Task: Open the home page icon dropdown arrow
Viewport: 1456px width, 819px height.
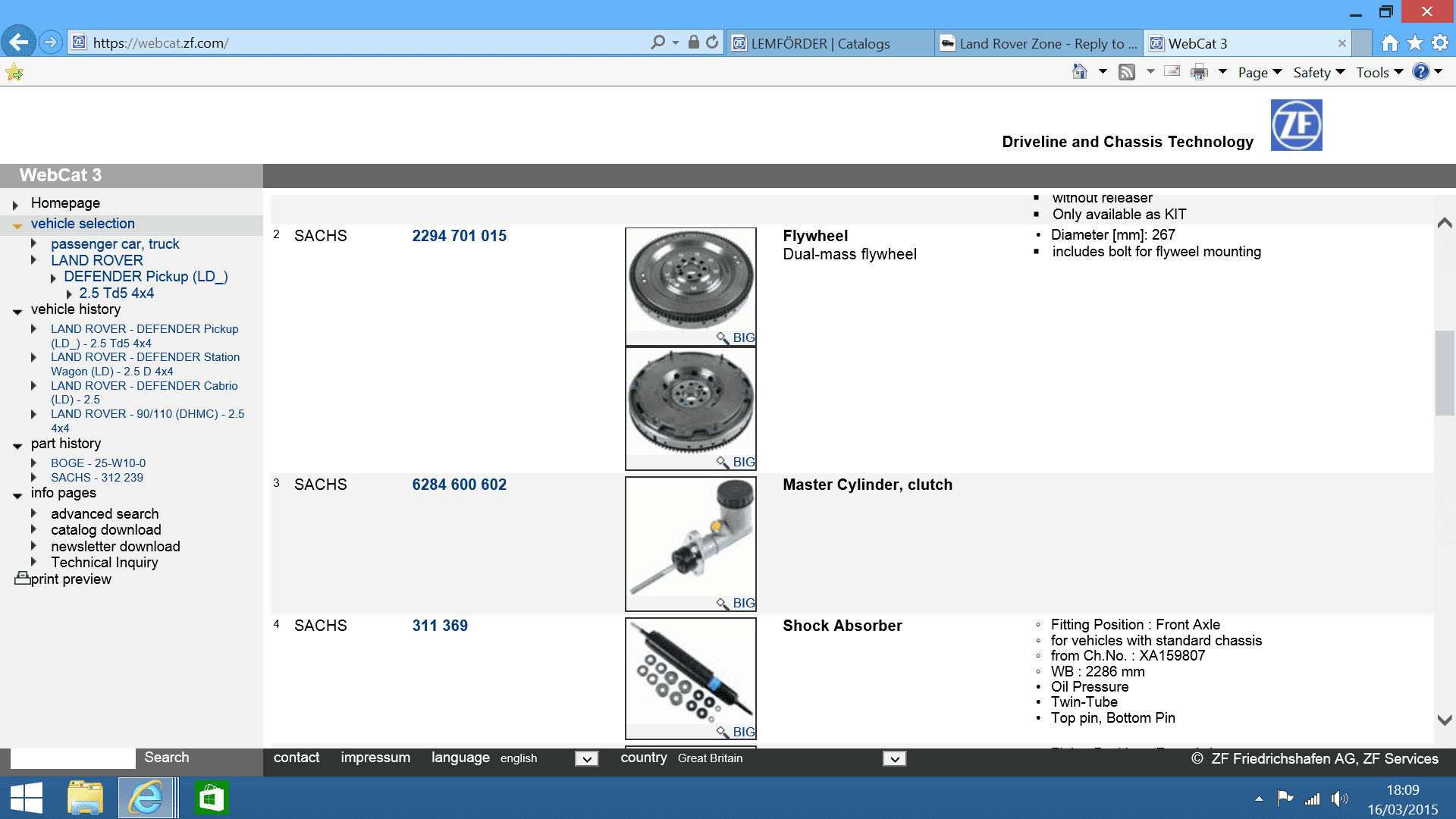Action: tap(1103, 71)
